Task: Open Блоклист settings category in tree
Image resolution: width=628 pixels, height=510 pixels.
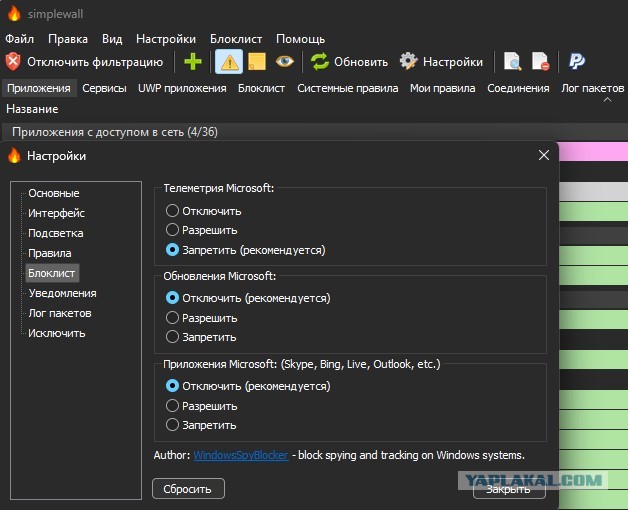Action: click(x=52, y=273)
